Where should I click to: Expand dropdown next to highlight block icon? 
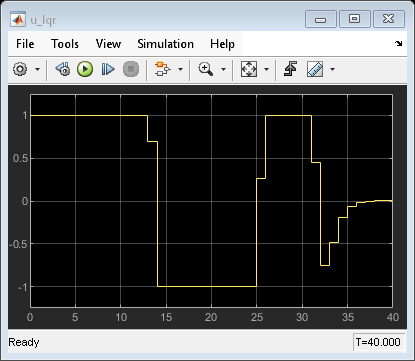pos(180,69)
